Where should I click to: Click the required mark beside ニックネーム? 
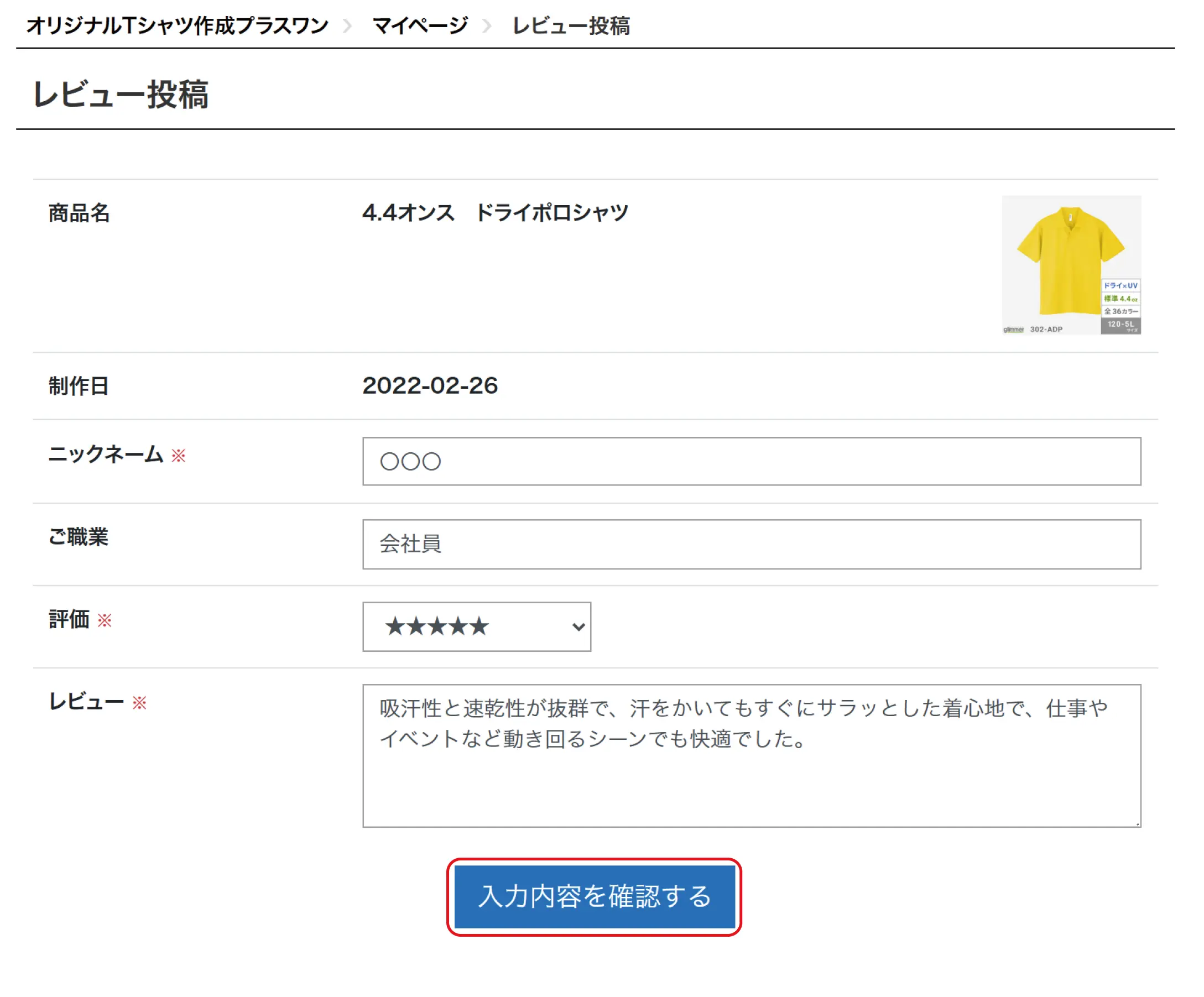[x=179, y=455]
